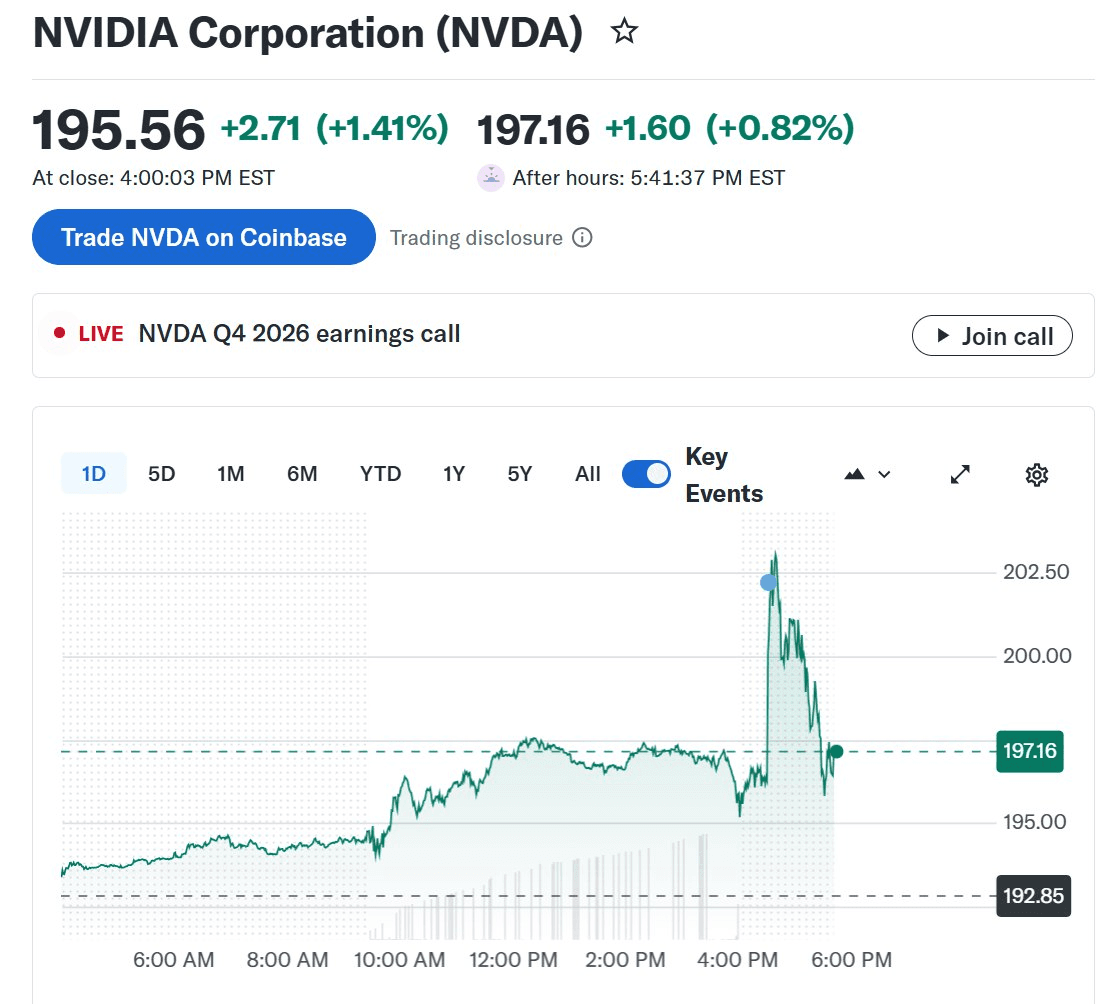This screenshot has height=1004, width=1107.
Task: Open chart settings gear
Action: pos(1037,474)
